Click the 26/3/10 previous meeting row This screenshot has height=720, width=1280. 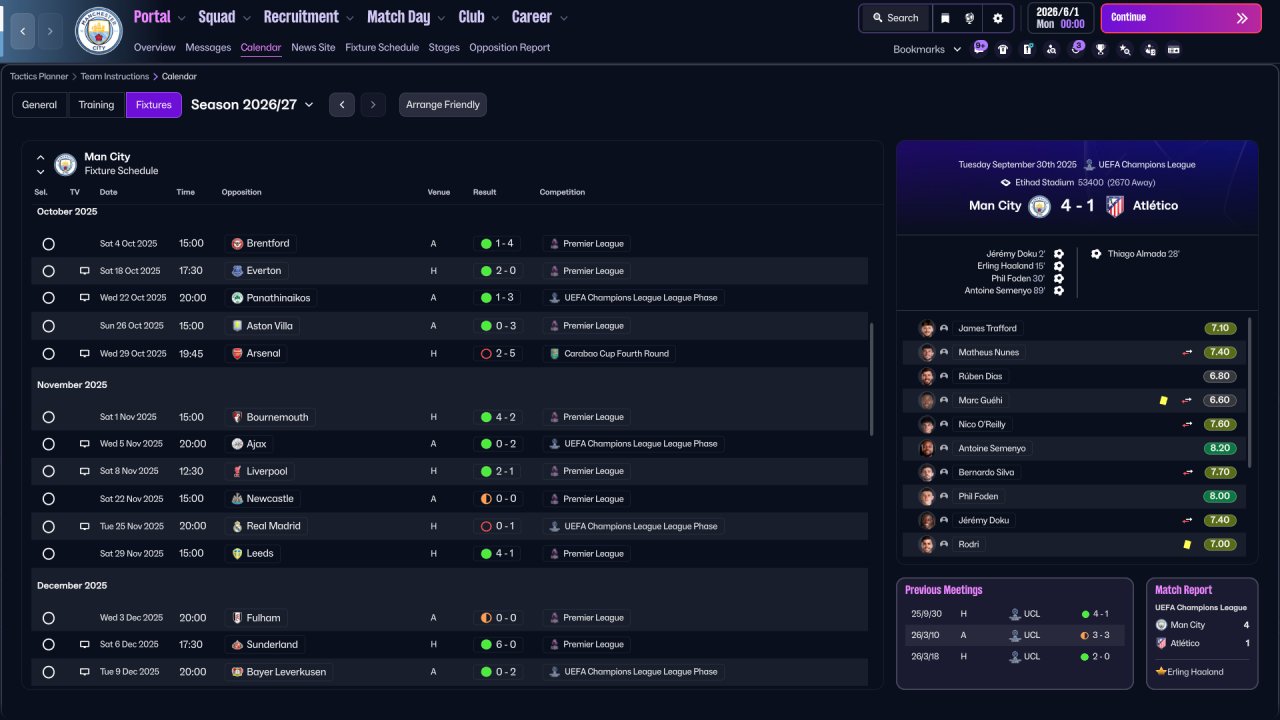[1015, 635]
